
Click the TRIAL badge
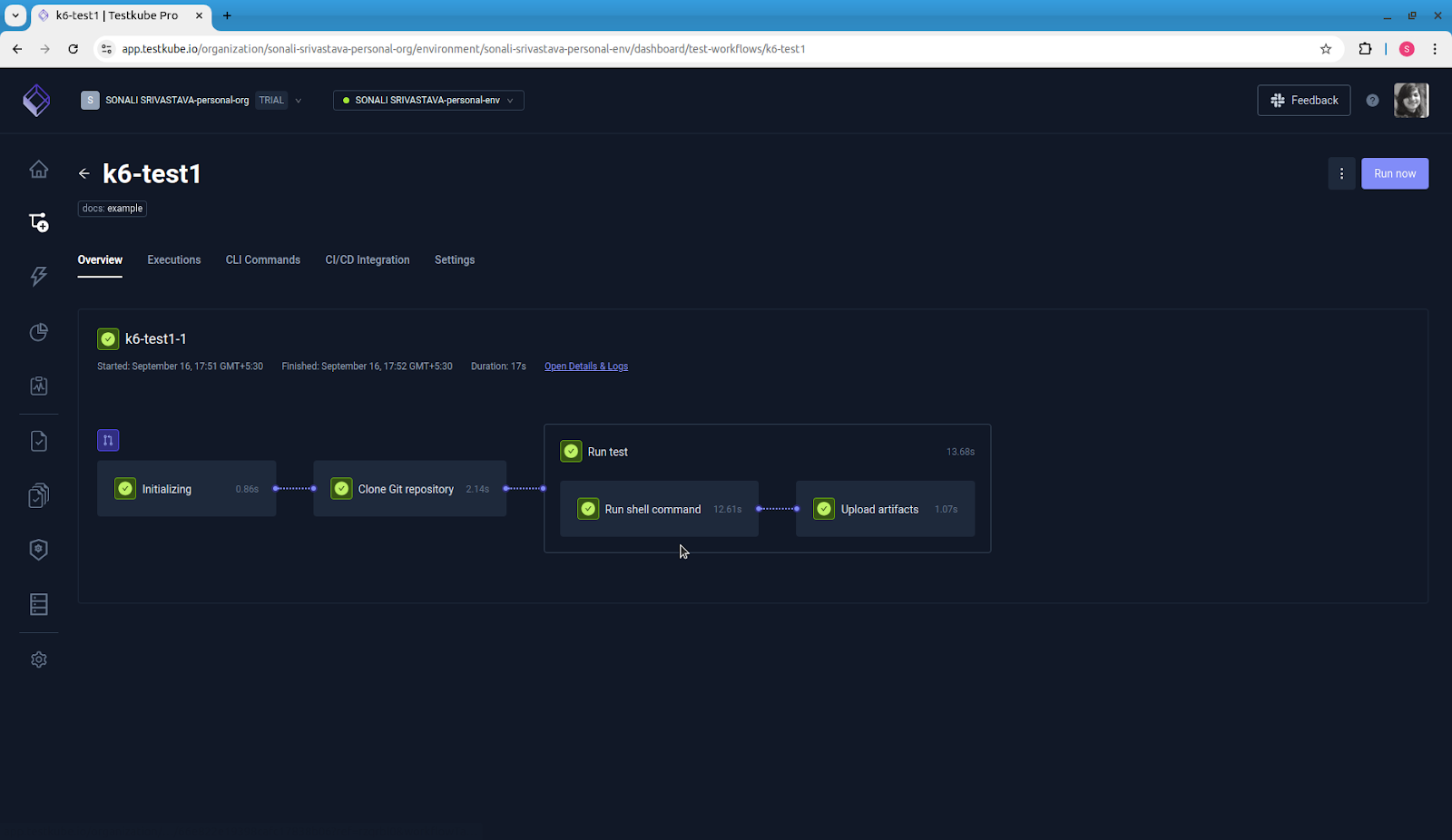271,100
